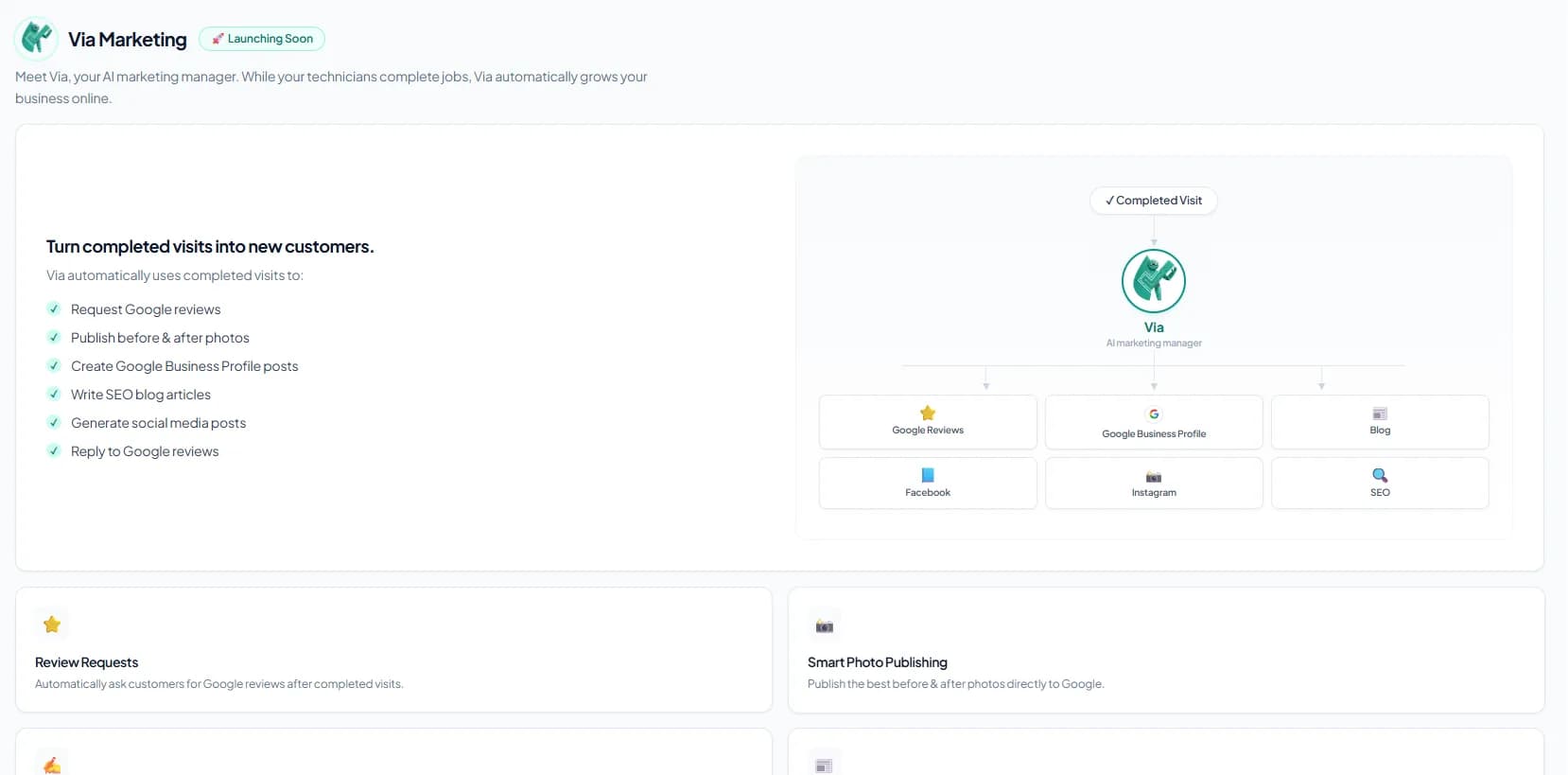Viewport: 1568px width, 775px height.
Task: Open the Google Business Profile card
Action: (x=1154, y=422)
